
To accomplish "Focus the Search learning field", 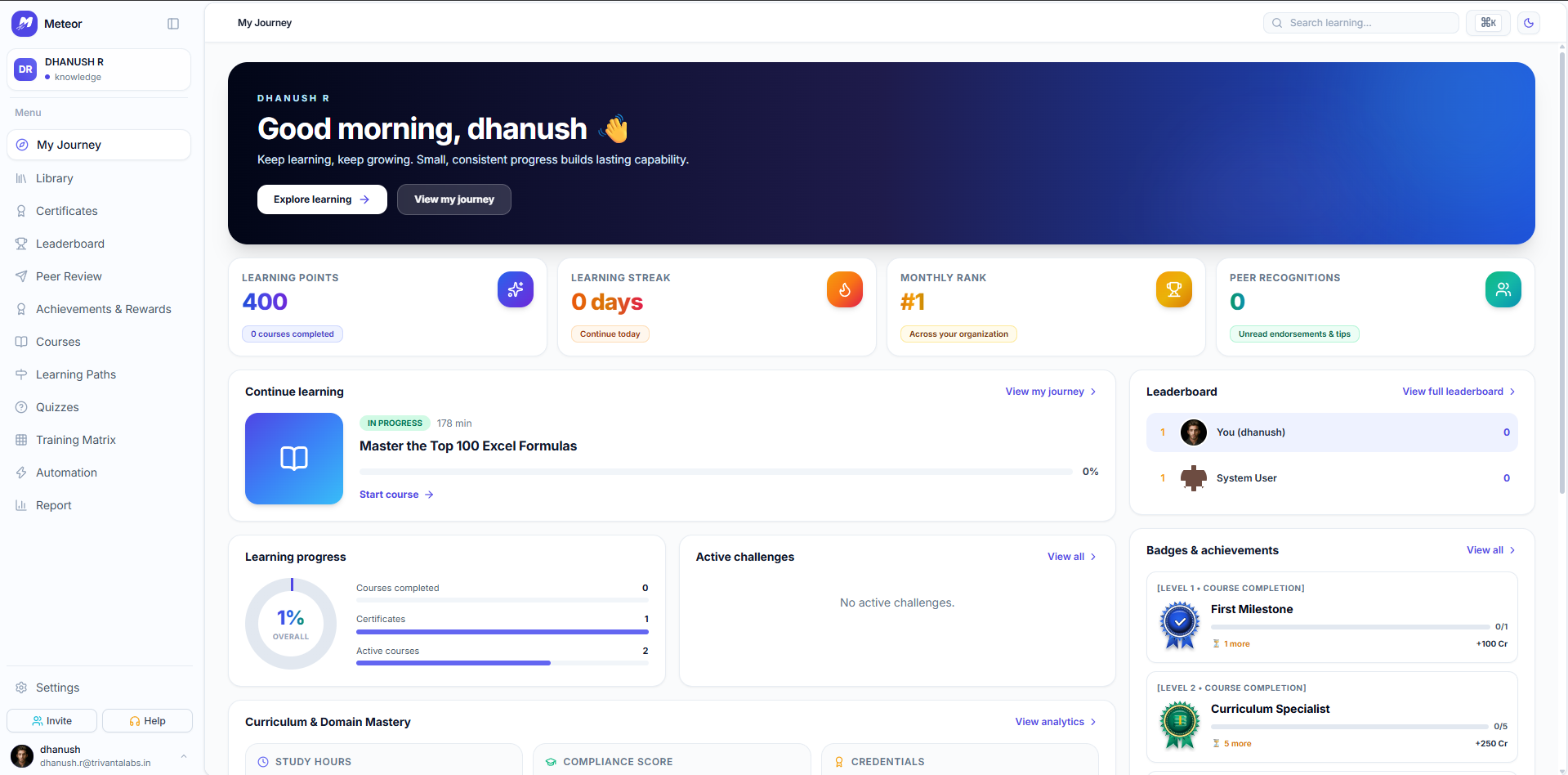I will [x=1361, y=23].
